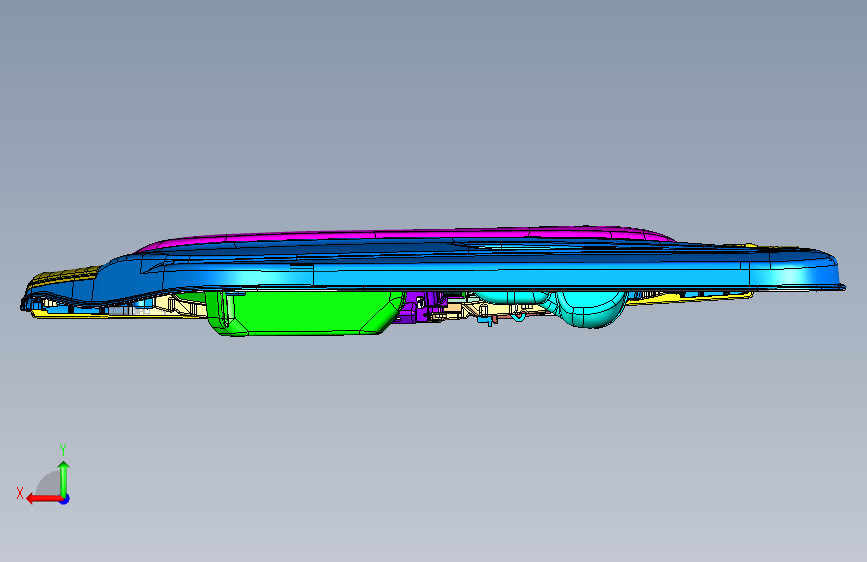Image resolution: width=867 pixels, height=562 pixels.
Task: Click the red X axis arrow on triad
Action: (x=44, y=499)
